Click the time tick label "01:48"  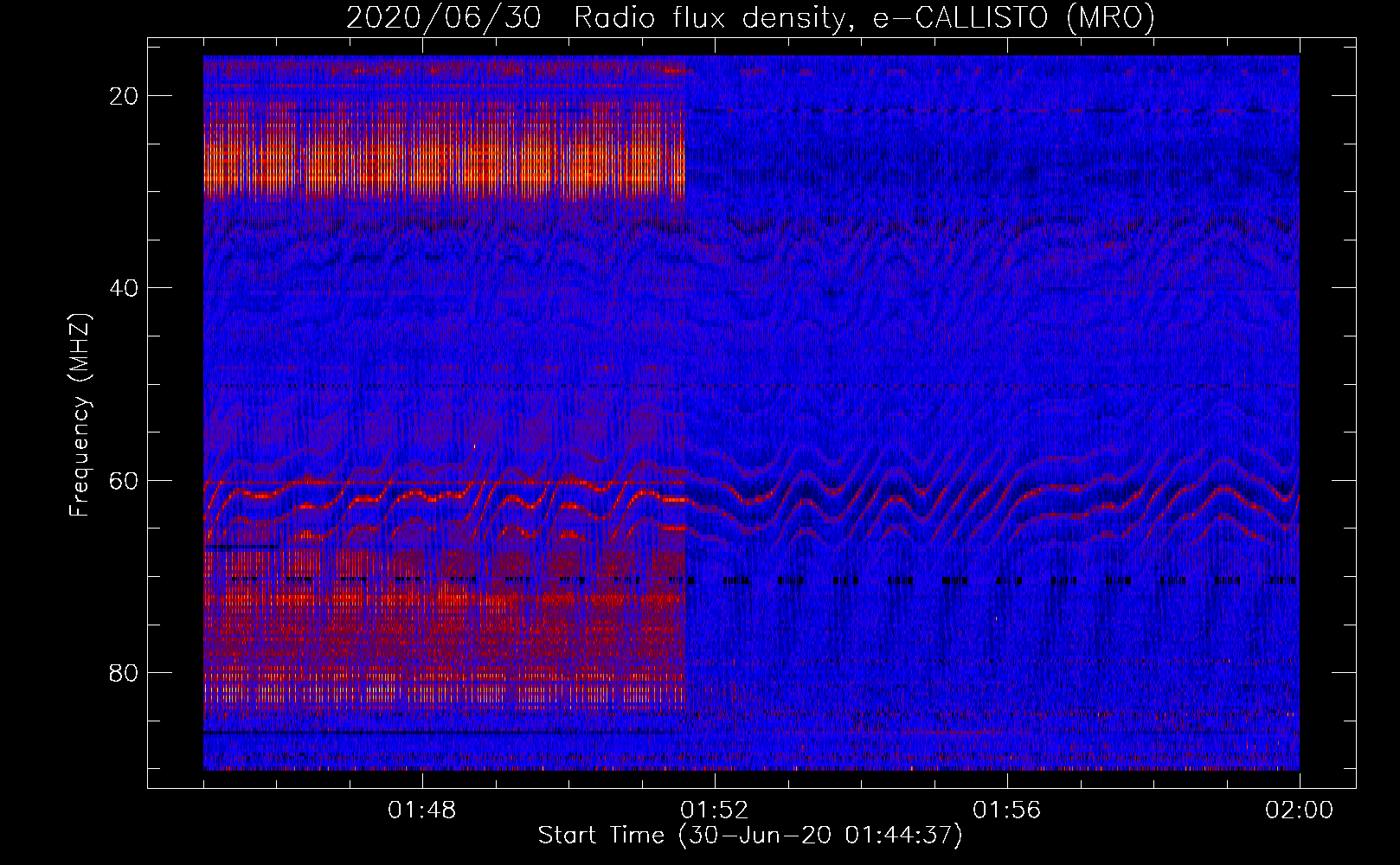tap(422, 811)
